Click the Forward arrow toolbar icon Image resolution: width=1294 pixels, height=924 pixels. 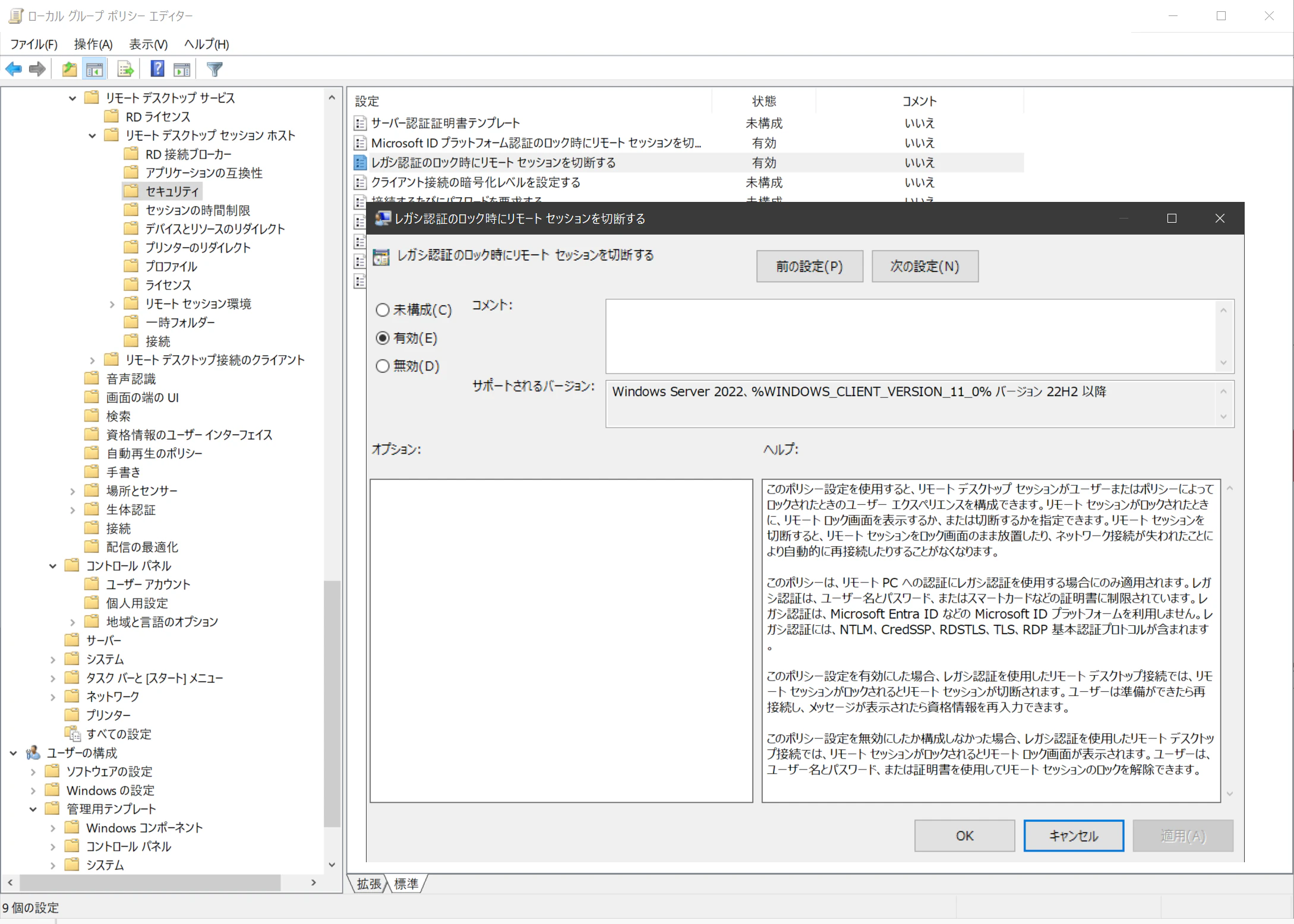37,69
